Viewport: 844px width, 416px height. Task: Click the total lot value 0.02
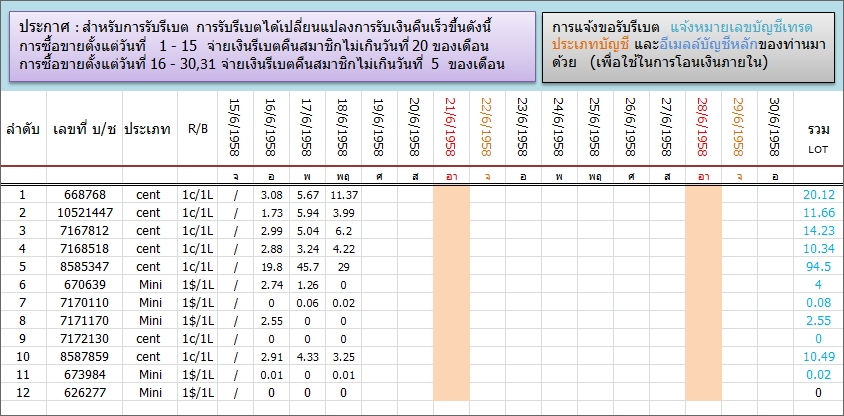(x=818, y=375)
